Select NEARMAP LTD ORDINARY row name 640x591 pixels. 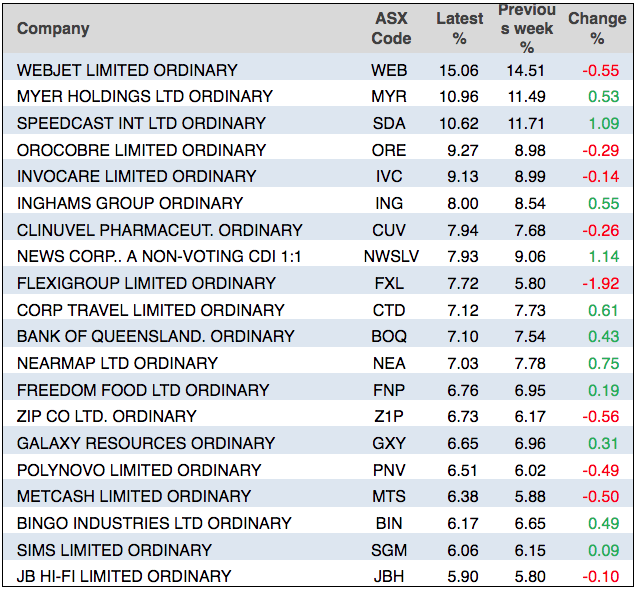(117, 363)
